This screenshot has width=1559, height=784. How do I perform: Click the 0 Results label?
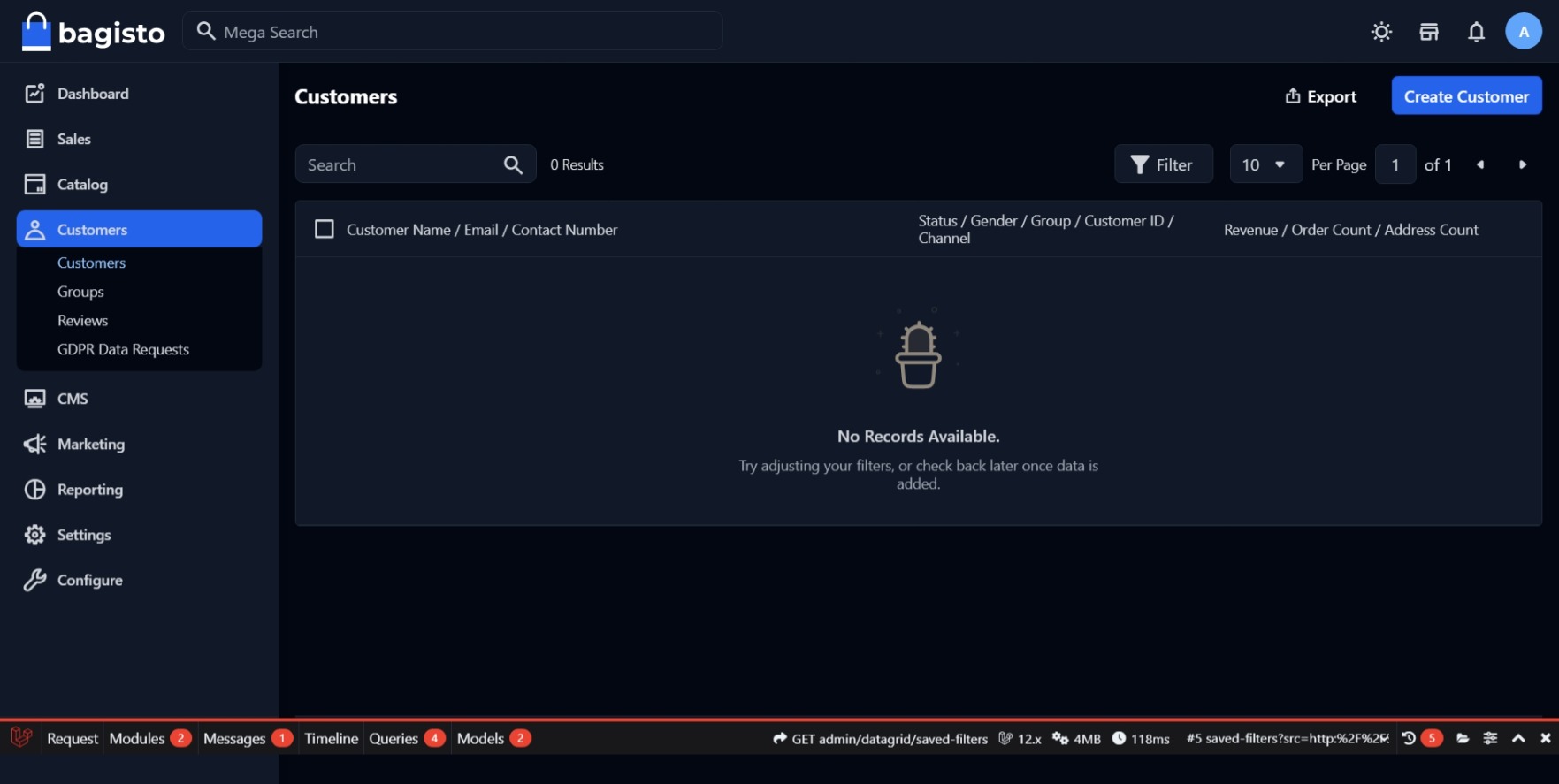(x=577, y=164)
